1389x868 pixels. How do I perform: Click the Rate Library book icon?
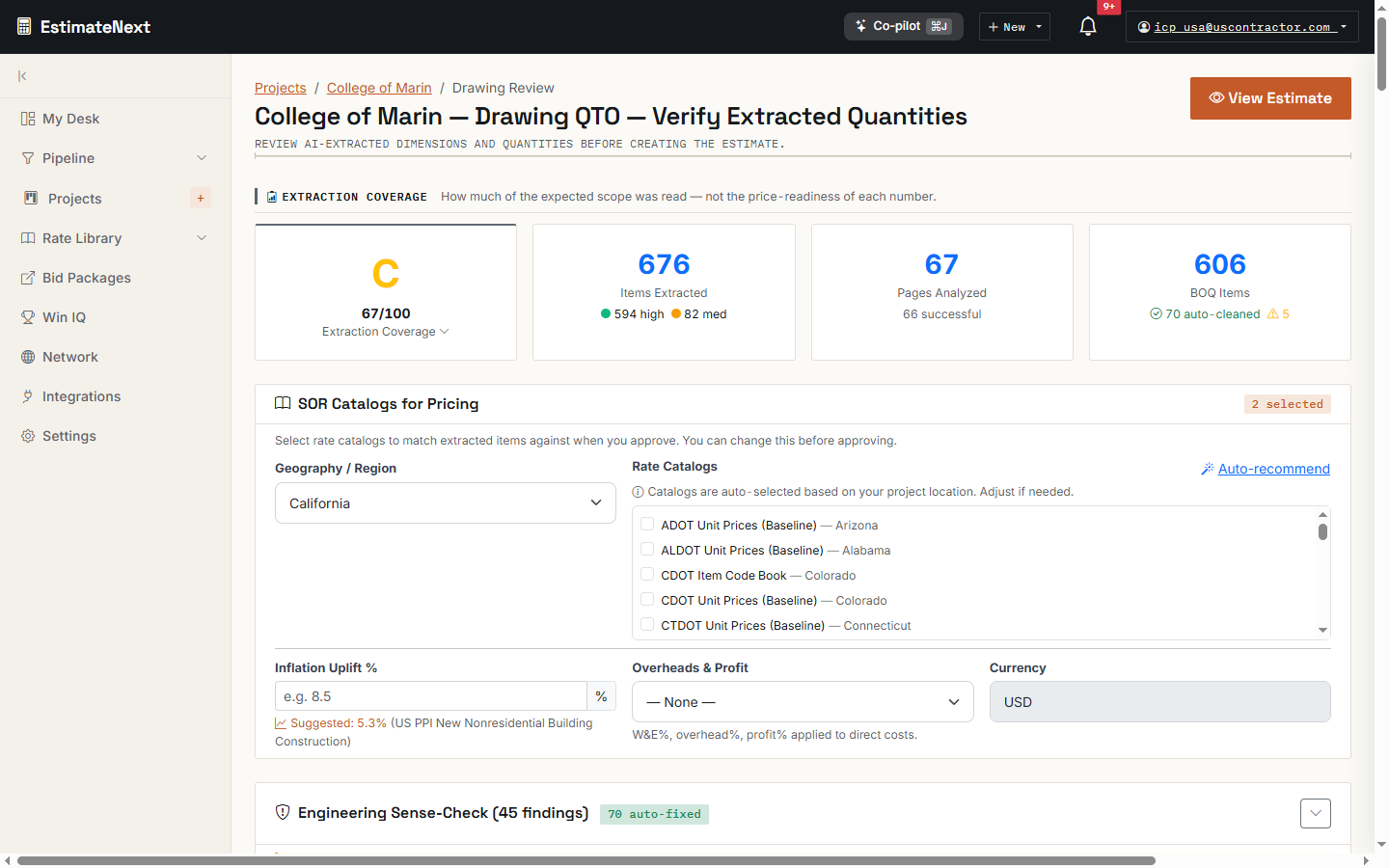point(28,238)
